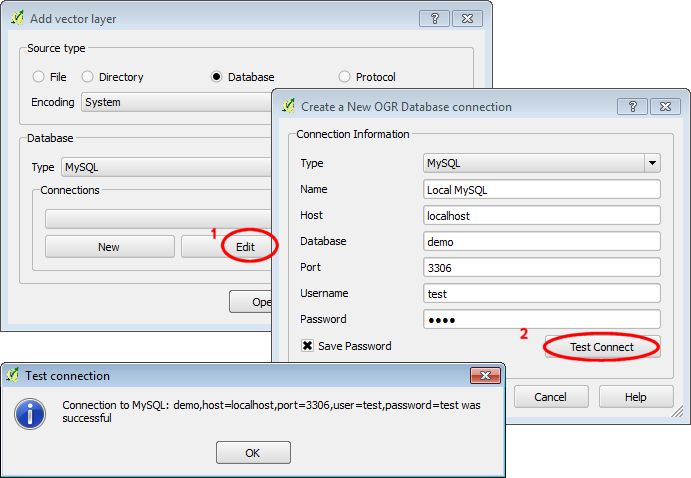Close the Test connection message dialog
The height and width of the screenshot is (478, 691).
(485, 375)
